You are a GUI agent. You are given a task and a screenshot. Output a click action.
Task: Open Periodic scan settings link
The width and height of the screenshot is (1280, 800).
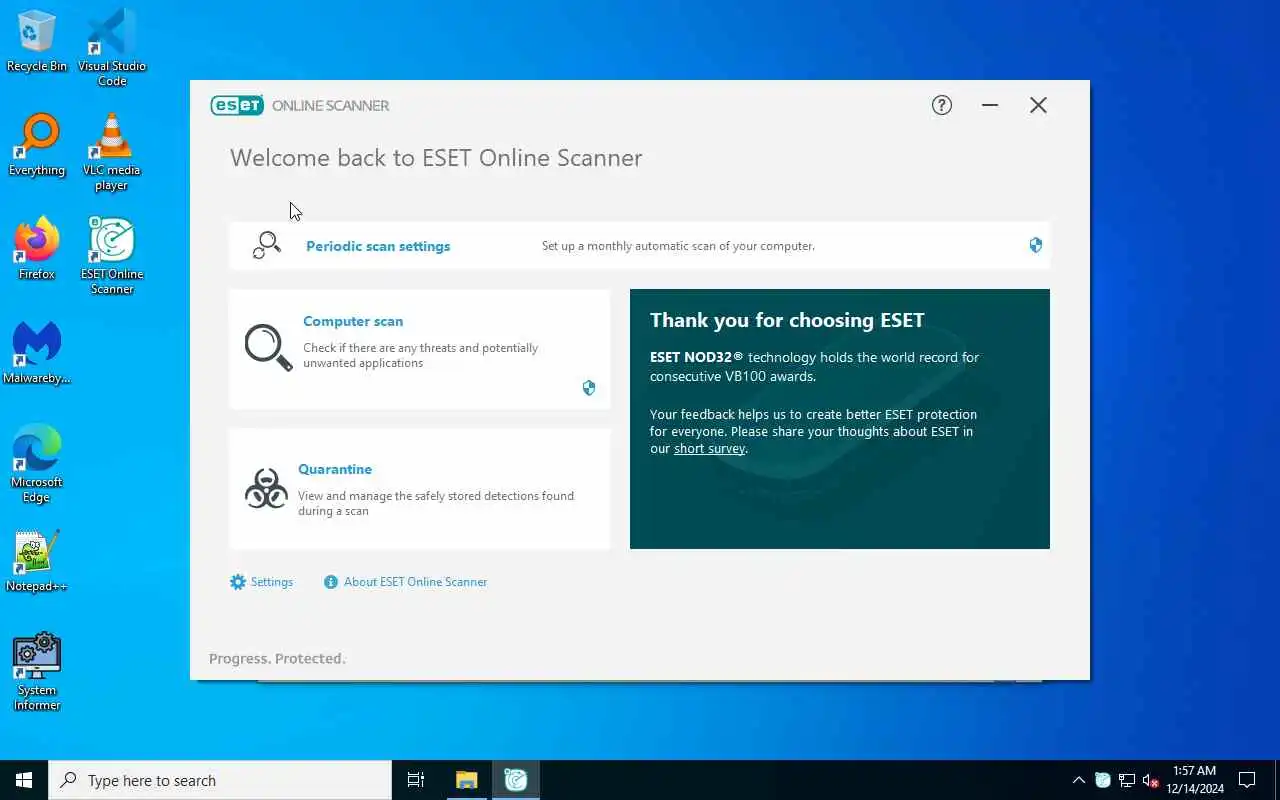coord(378,246)
